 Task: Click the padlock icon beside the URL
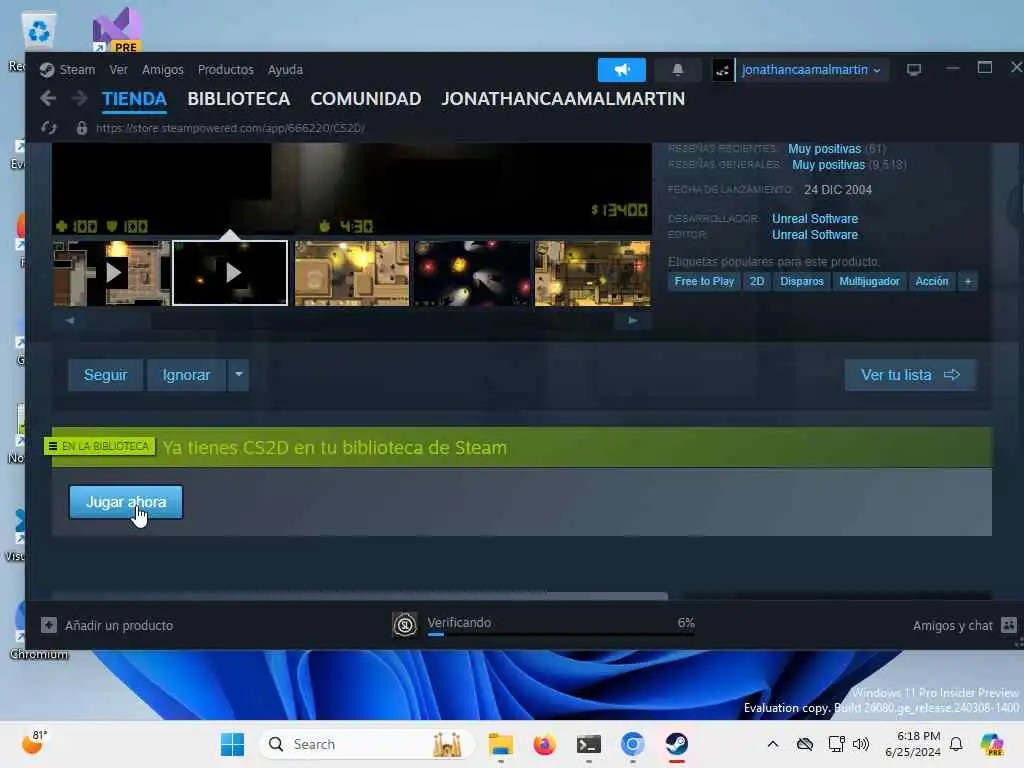(x=82, y=128)
